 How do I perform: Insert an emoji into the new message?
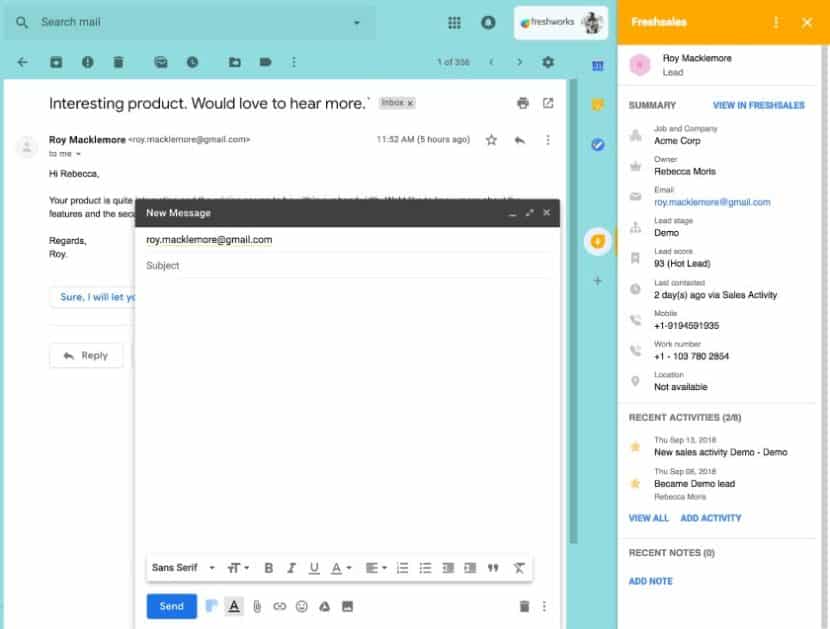[x=301, y=606]
